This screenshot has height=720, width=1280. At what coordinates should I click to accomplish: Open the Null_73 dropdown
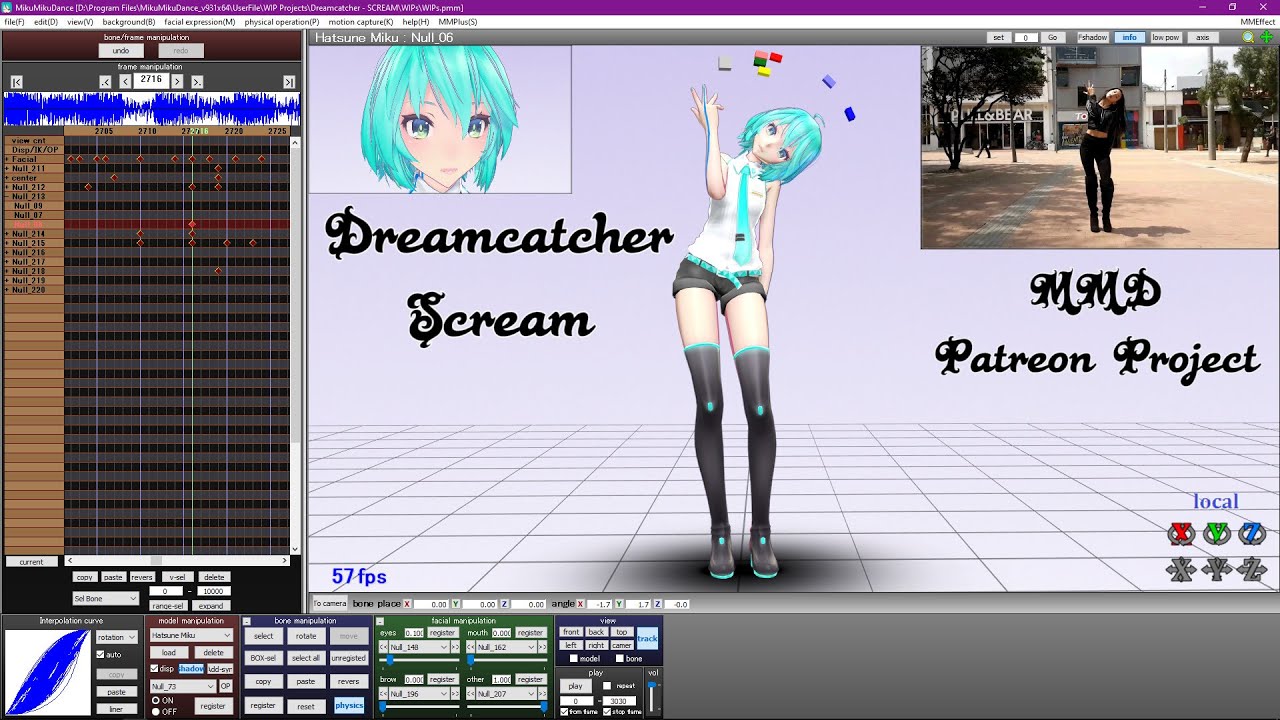coord(183,686)
